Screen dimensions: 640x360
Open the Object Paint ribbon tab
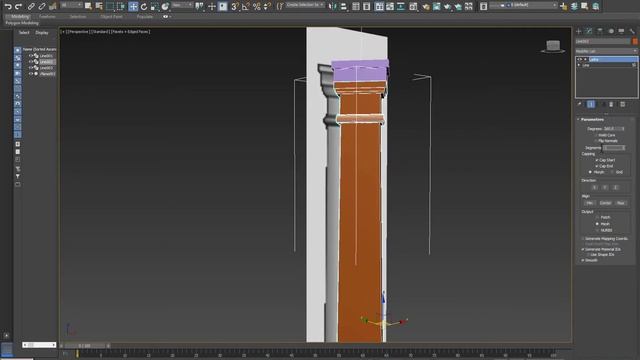111,17
